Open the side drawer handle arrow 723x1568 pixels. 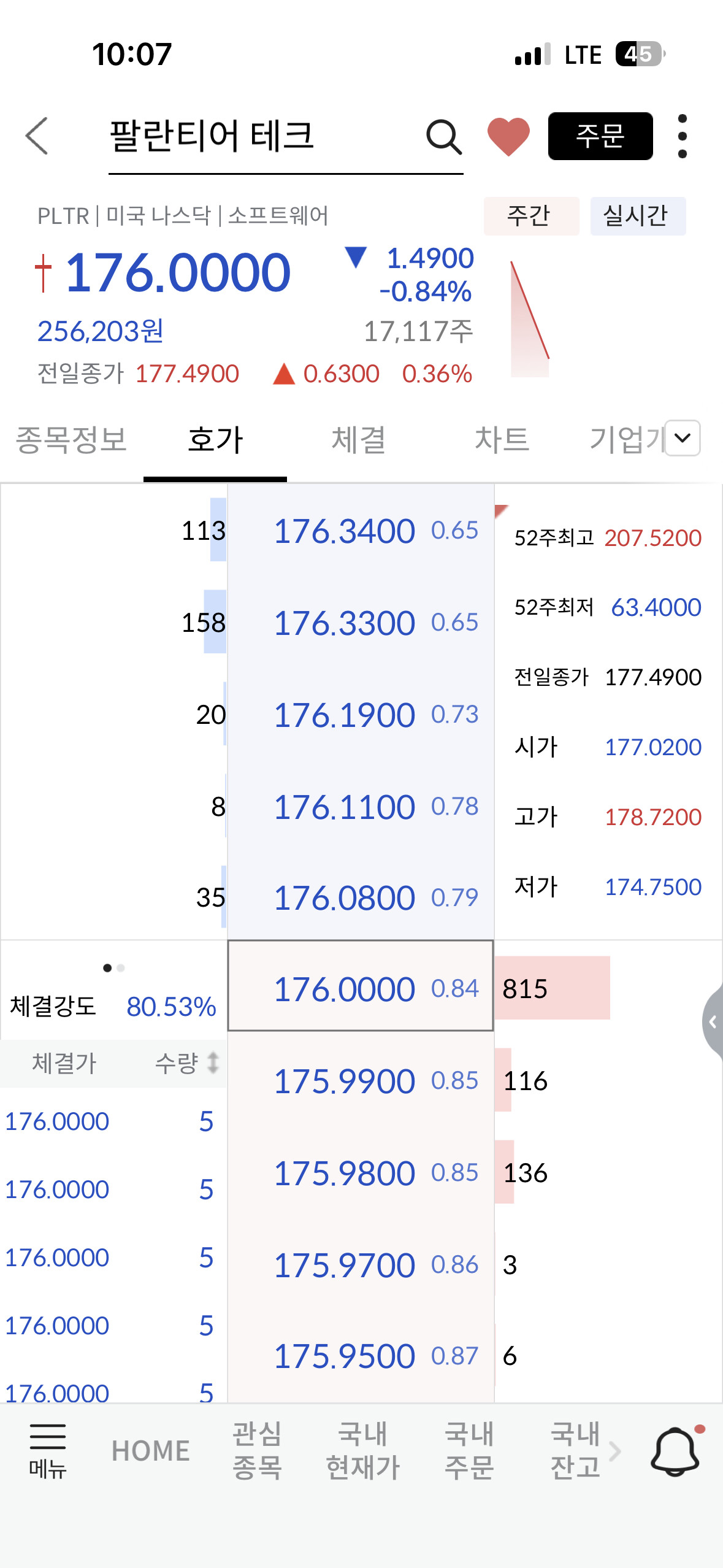(713, 1021)
